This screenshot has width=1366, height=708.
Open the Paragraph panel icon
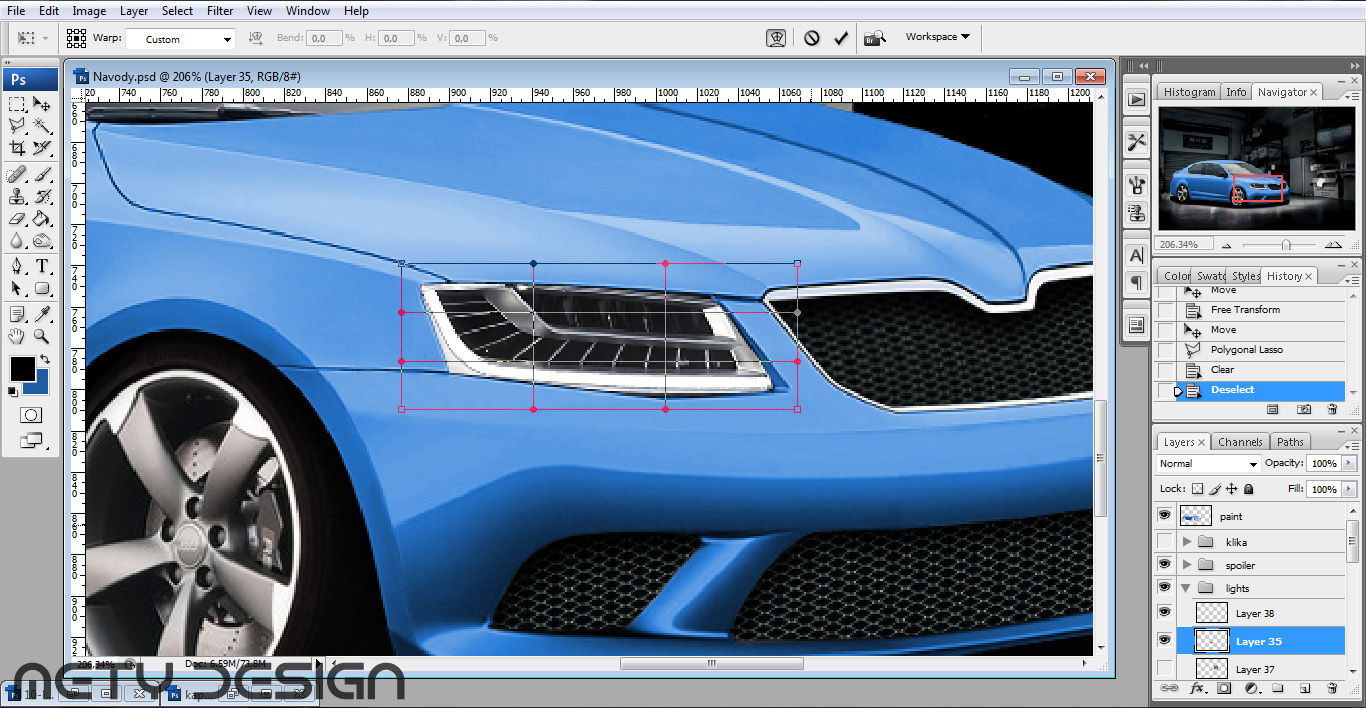(1136, 283)
